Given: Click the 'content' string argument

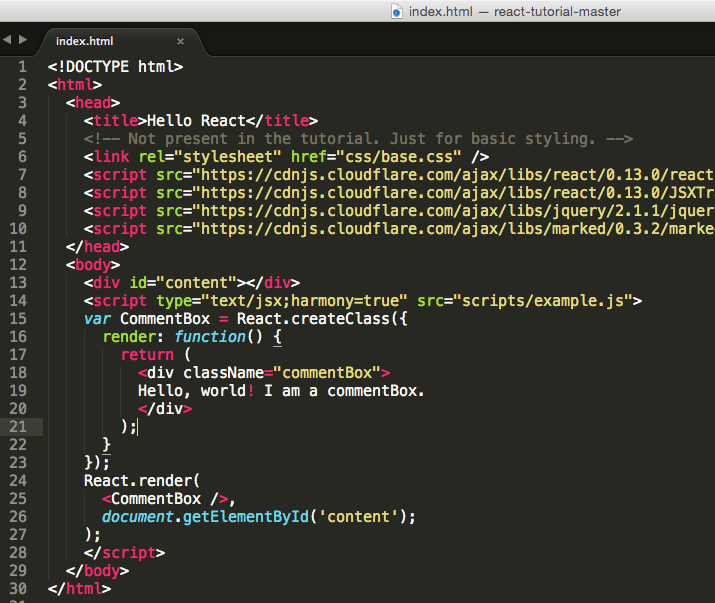Looking at the screenshot, I should tap(358, 517).
